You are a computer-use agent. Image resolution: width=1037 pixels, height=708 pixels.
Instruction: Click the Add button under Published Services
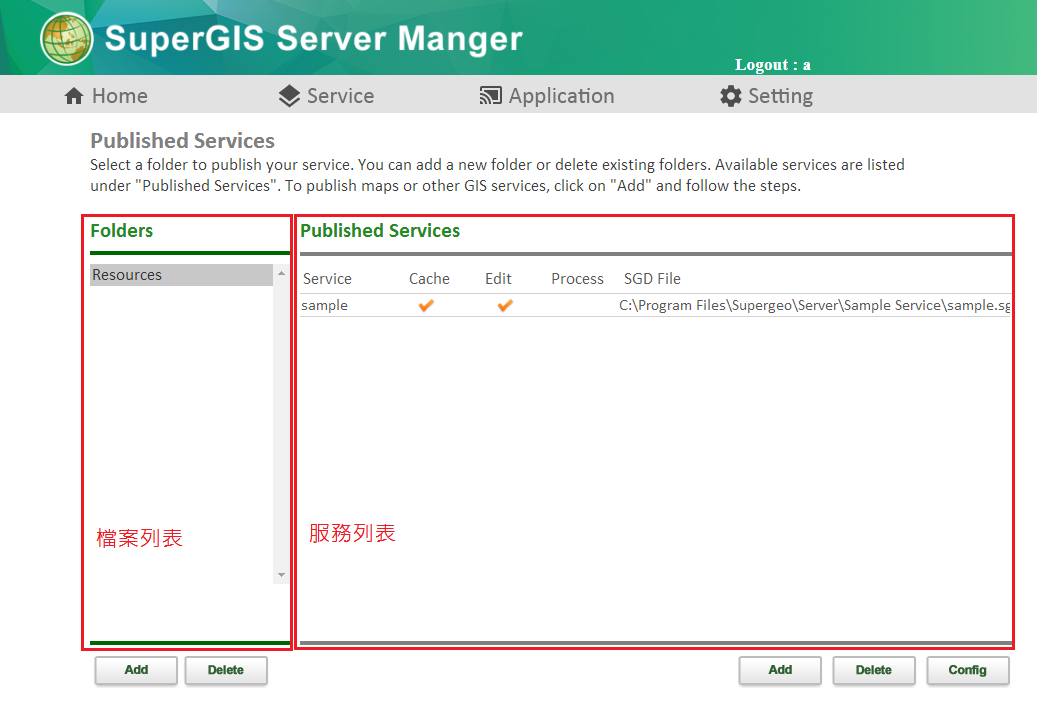pyautogui.click(x=780, y=670)
